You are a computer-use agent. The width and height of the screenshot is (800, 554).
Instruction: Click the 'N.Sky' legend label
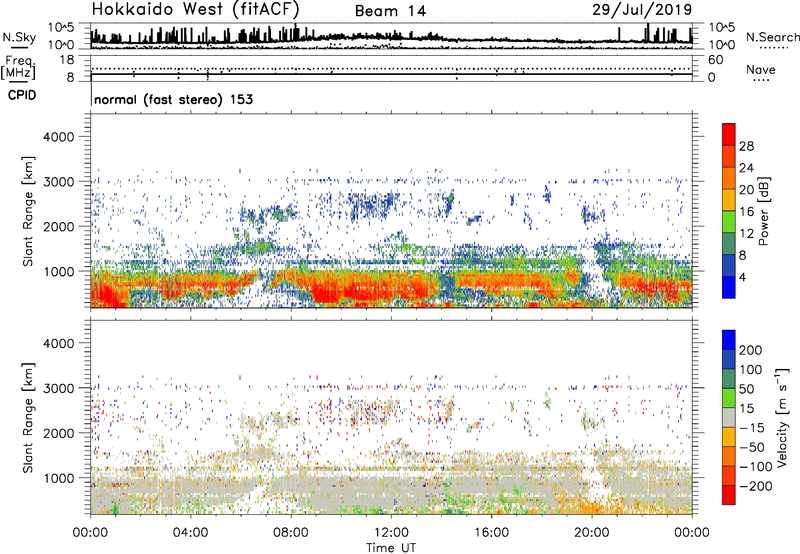point(19,37)
